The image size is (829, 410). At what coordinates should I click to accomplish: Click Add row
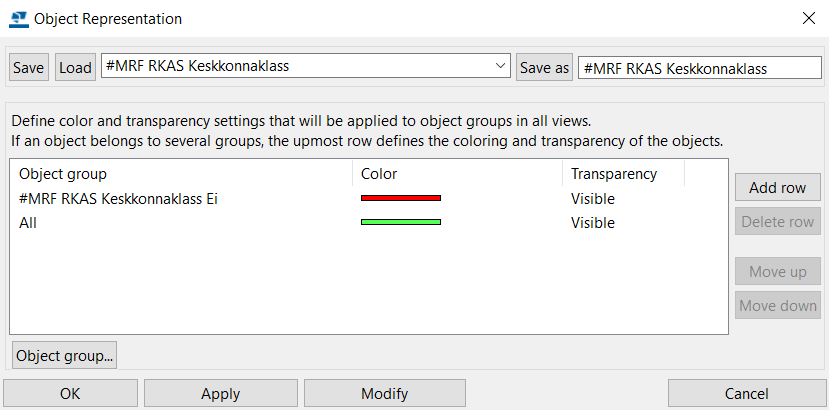click(x=777, y=187)
